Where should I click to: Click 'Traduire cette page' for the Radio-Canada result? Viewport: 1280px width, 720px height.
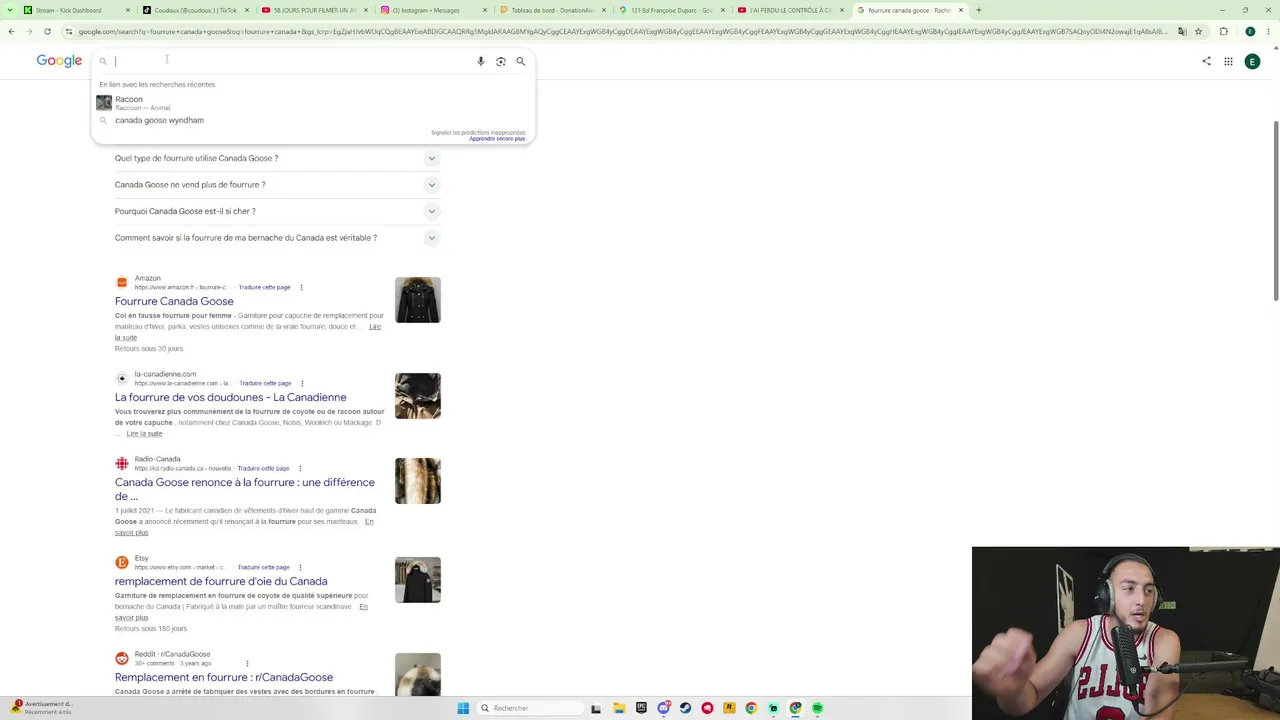pos(263,468)
